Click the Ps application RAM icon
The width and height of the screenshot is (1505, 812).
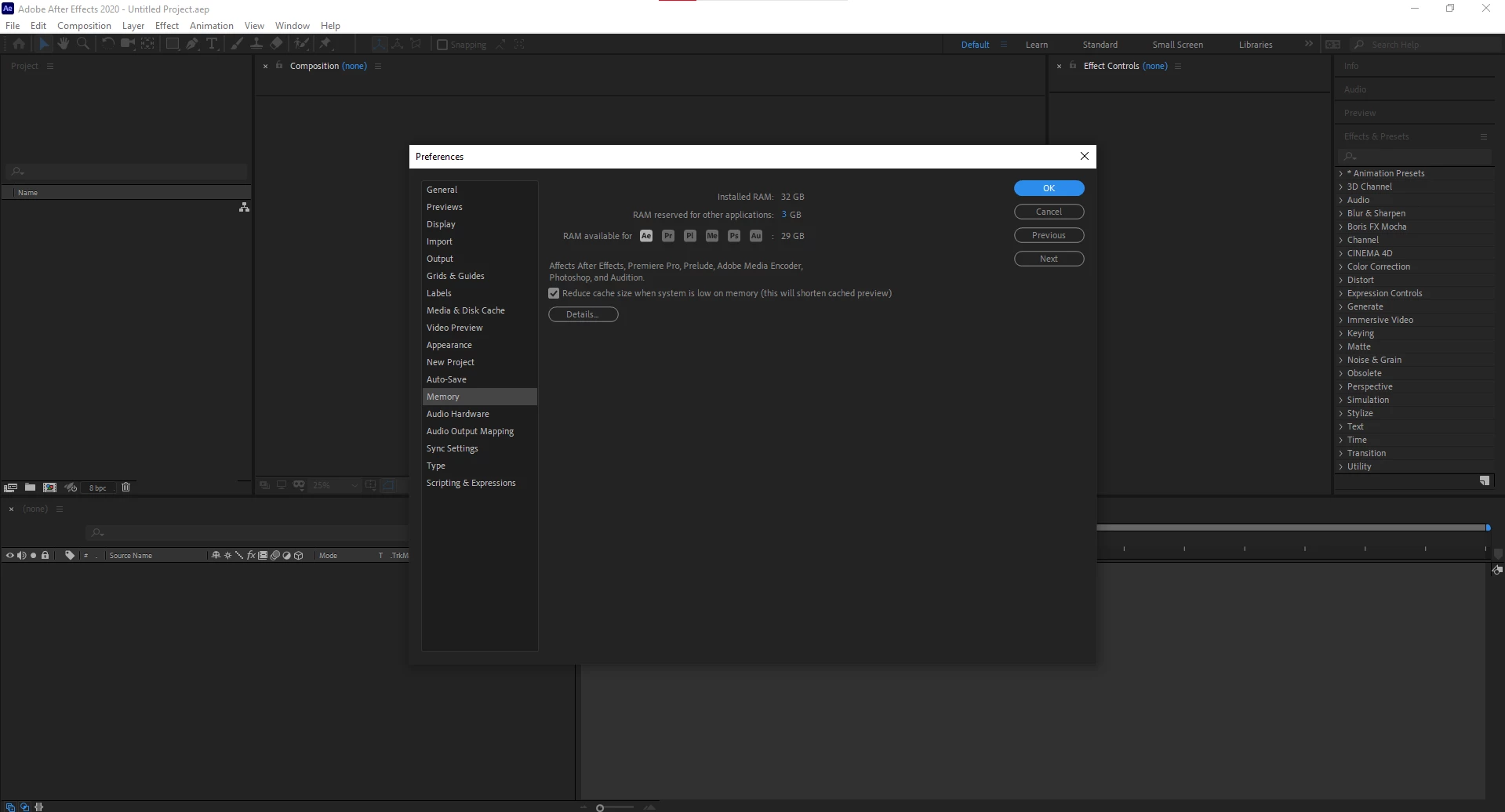(x=734, y=236)
